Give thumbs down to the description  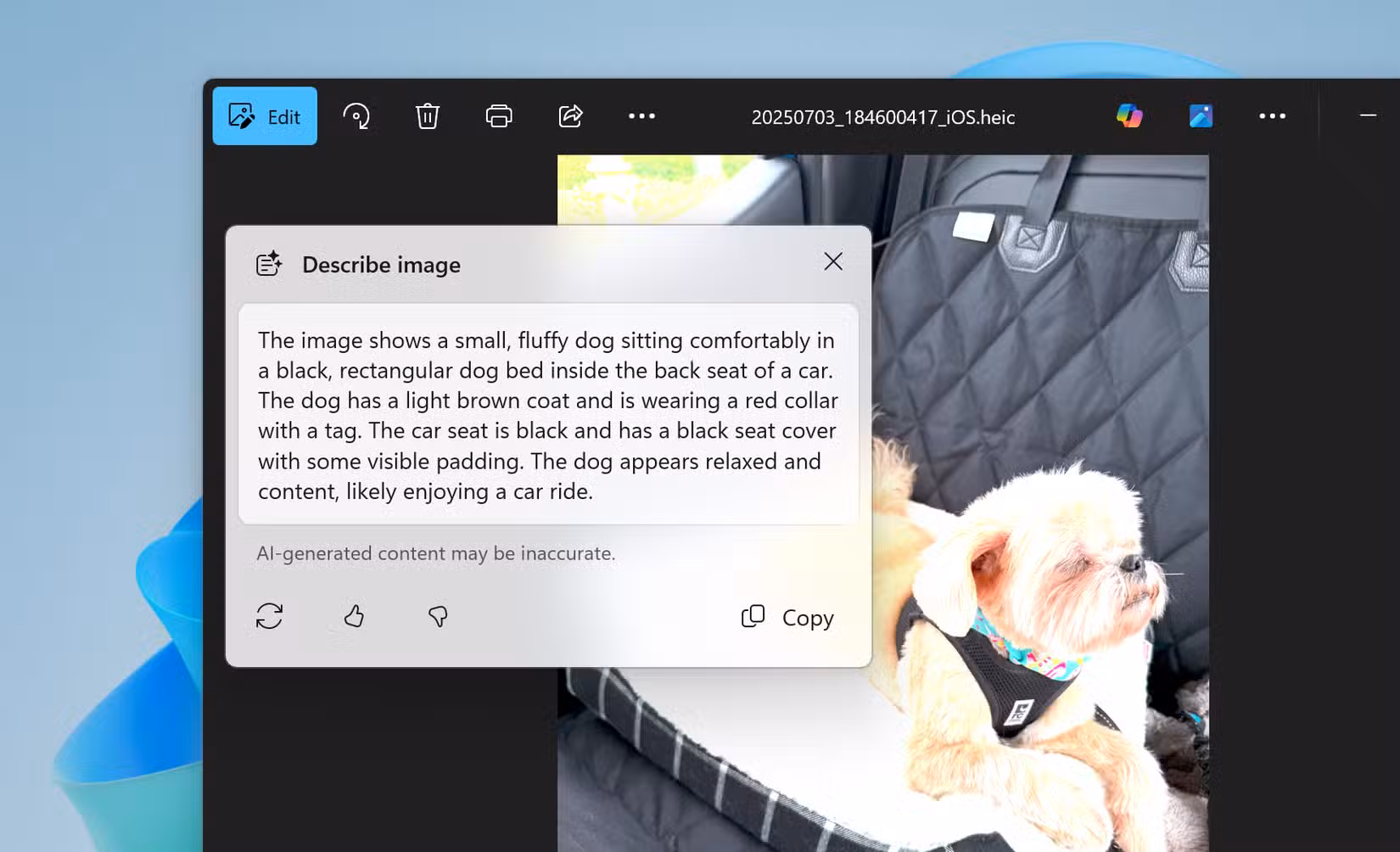coord(438,616)
